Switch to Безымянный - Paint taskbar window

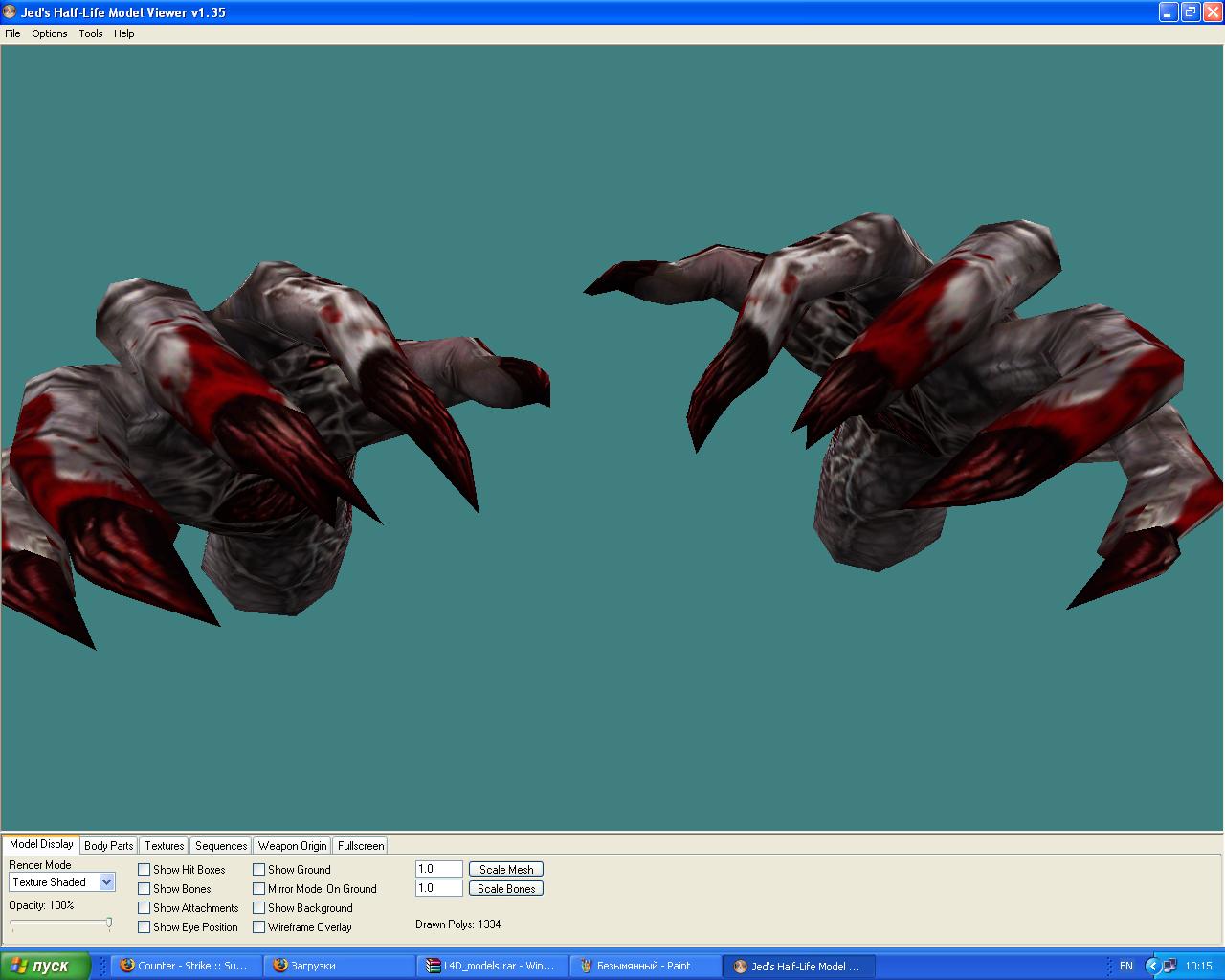pyautogui.click(x=646, y=967)
